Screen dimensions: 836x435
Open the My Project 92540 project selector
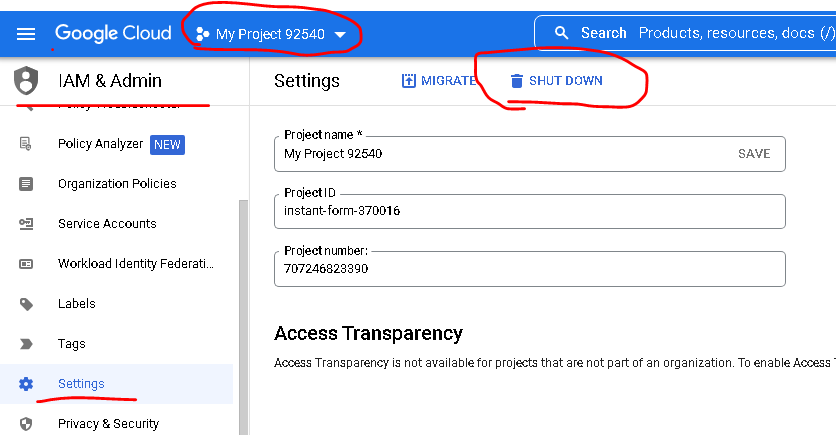point(271,34)
